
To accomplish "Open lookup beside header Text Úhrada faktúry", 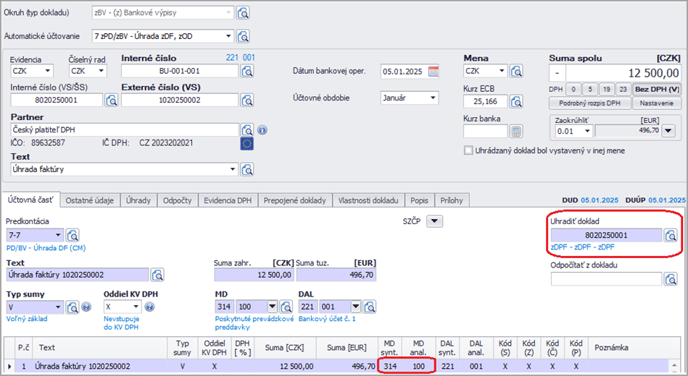I will tap(247, 169).
